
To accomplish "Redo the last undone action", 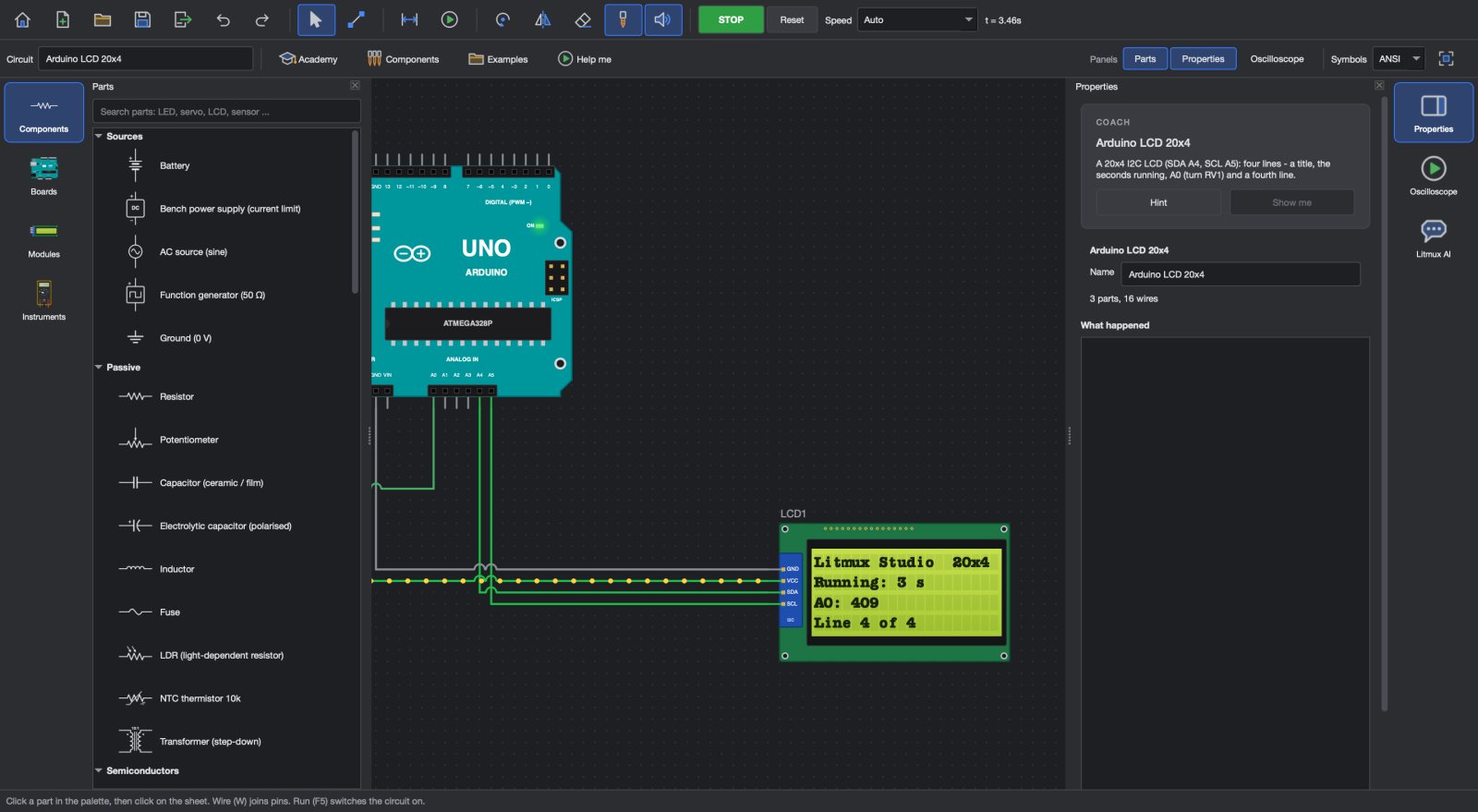I will tap(262, 19).
